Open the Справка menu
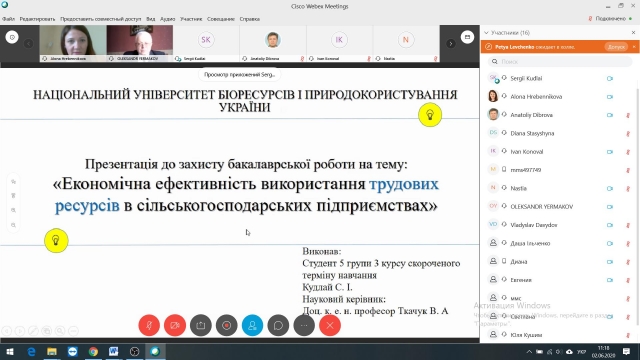The image size is (640, 360). [x=250, y=19]
